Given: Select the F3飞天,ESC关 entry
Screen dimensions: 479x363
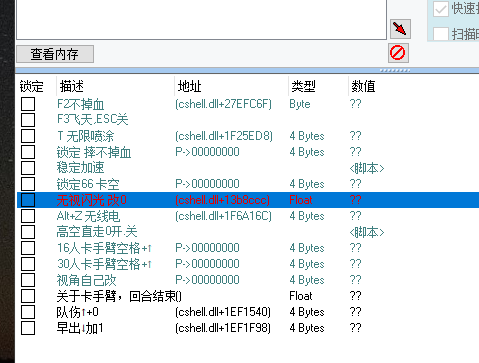Looking at the screenshot, I should [92, 120].
